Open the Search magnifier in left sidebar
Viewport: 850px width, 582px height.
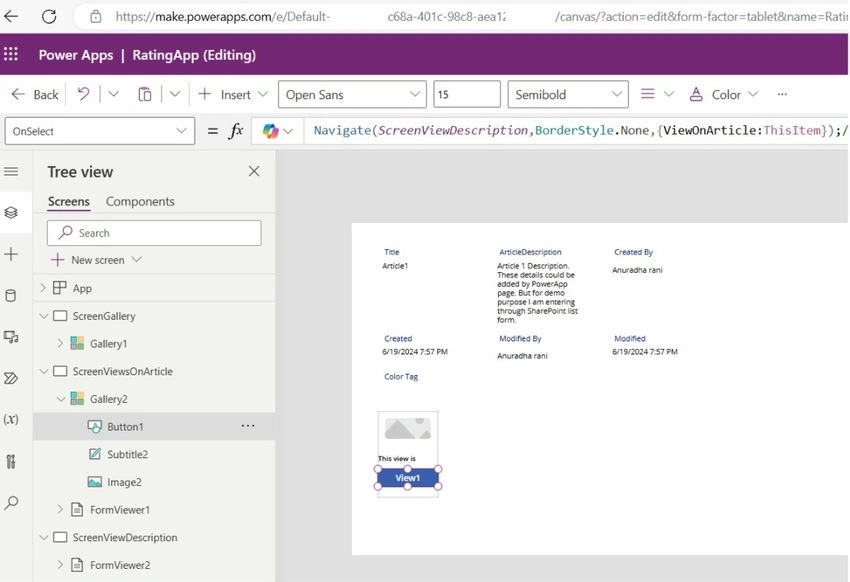pos(11,502)
